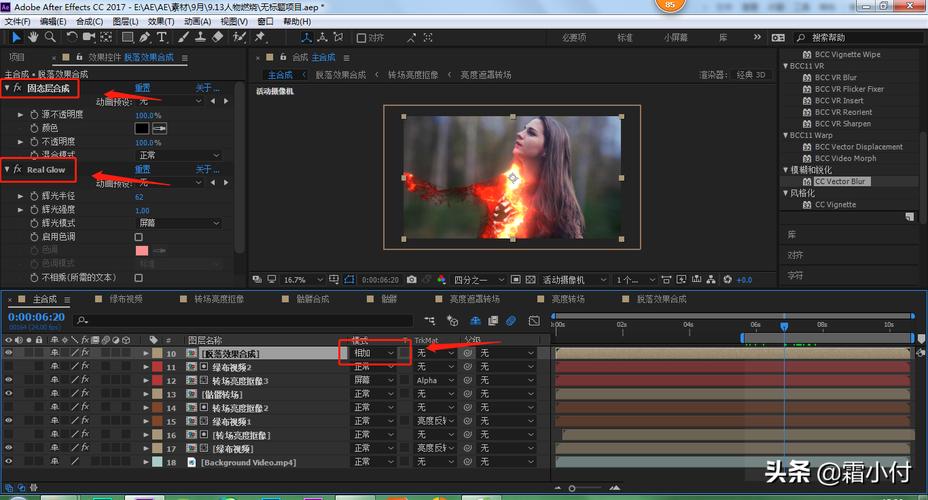Screen dimensions: 928x500
Task: Click the Draft 3D icon in timeline
Action: pyautogui.click(x=453, y=321)
